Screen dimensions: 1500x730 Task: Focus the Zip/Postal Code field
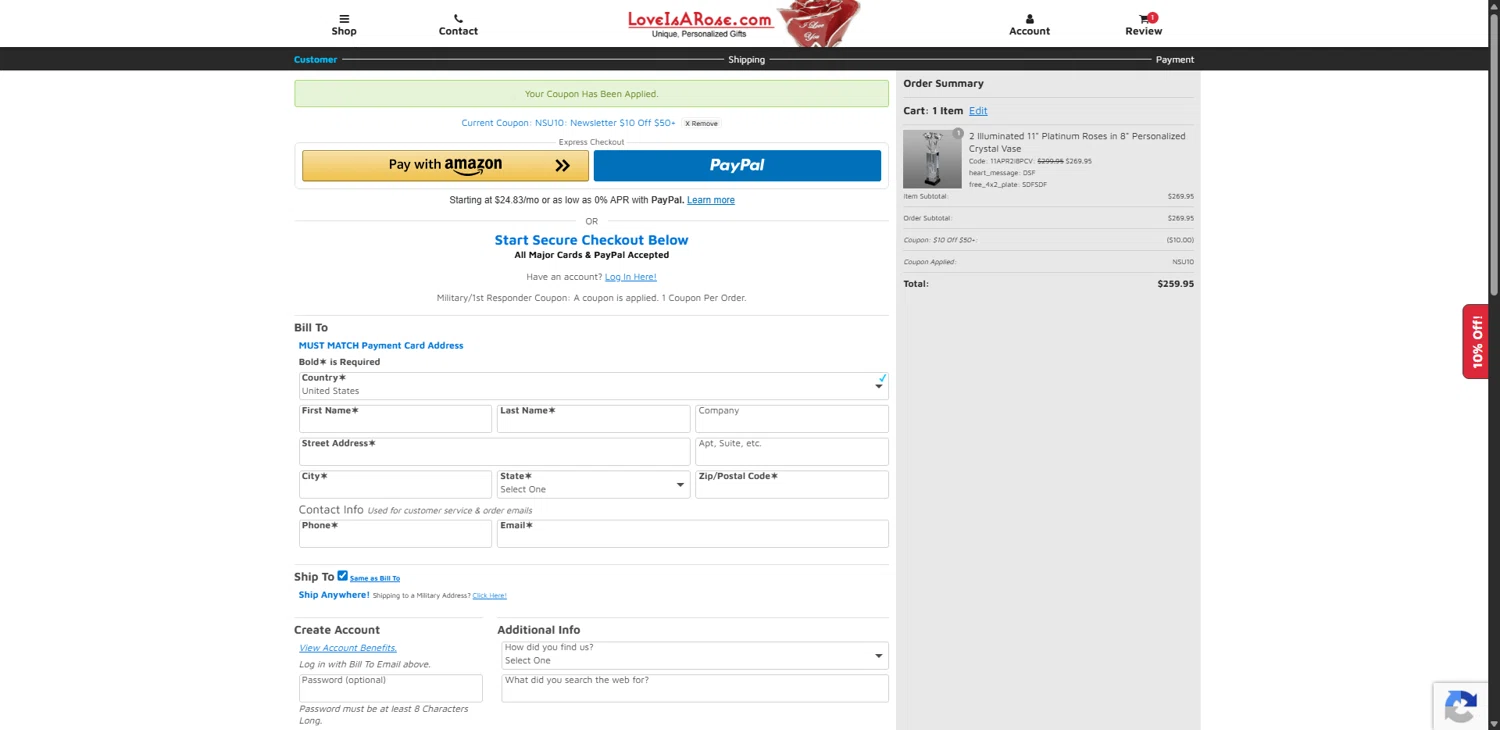[x=792, y=484]
